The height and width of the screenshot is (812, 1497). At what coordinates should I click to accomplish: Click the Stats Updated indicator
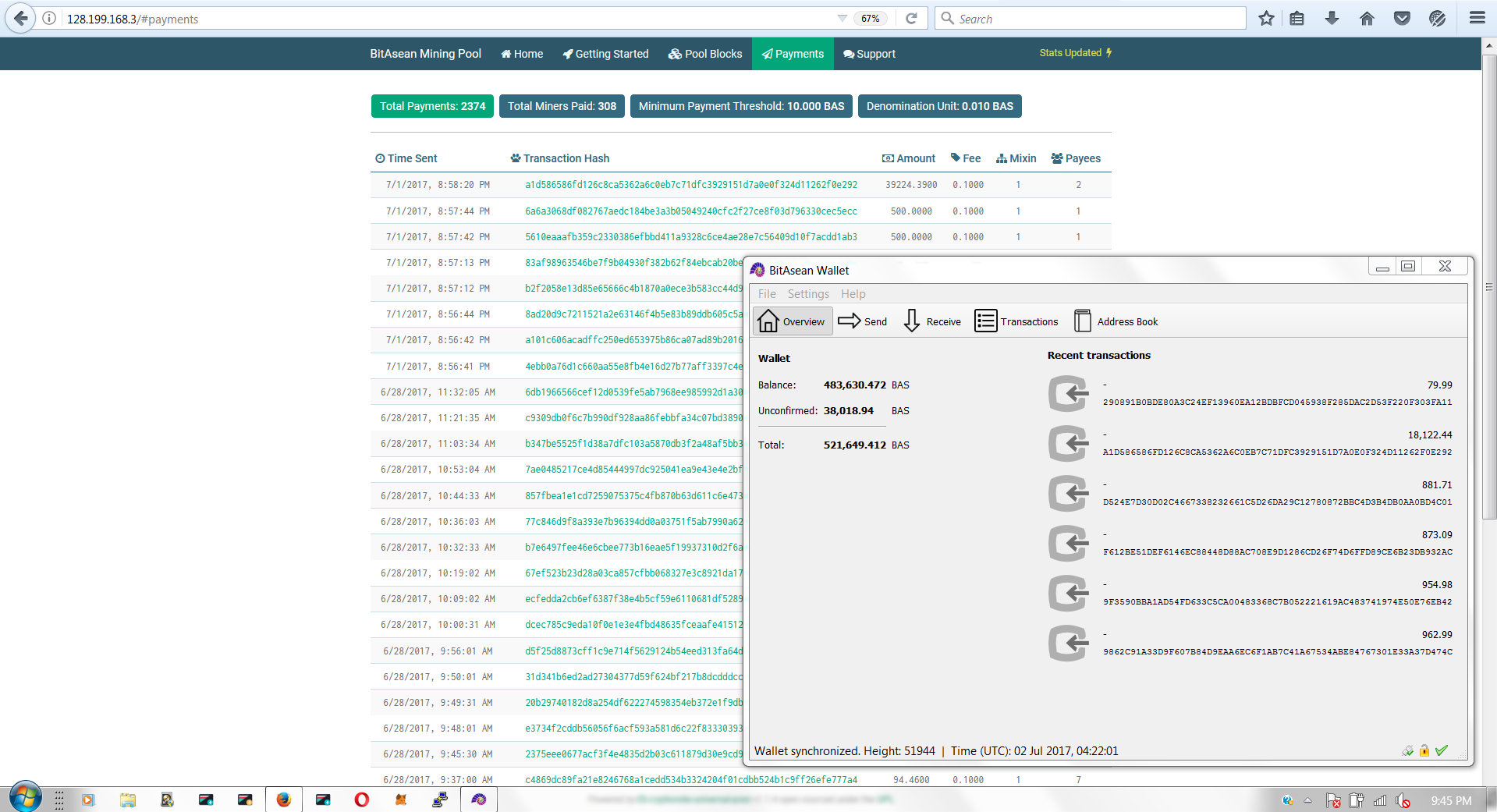[x=1076, y=53]
